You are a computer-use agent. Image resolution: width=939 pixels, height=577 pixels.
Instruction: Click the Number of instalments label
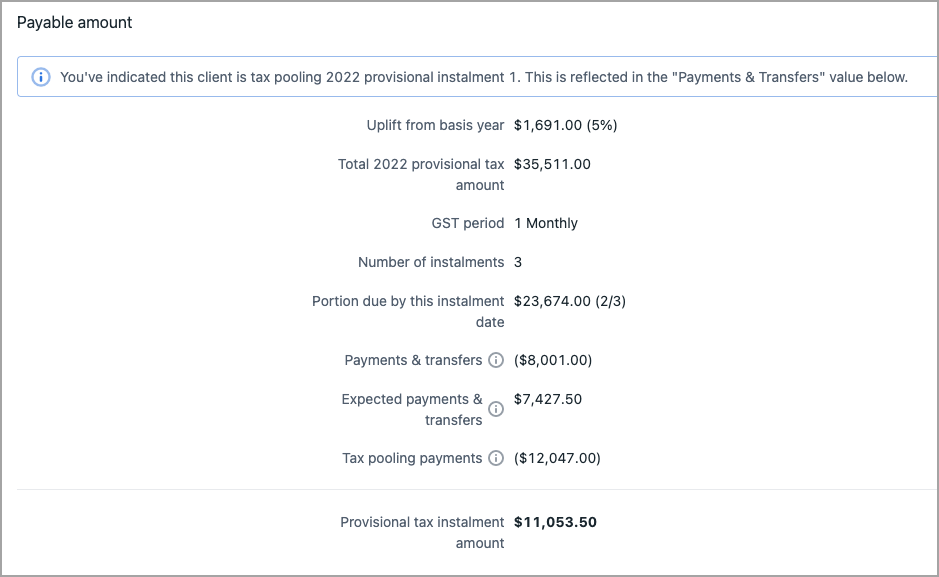coord(431,262)
